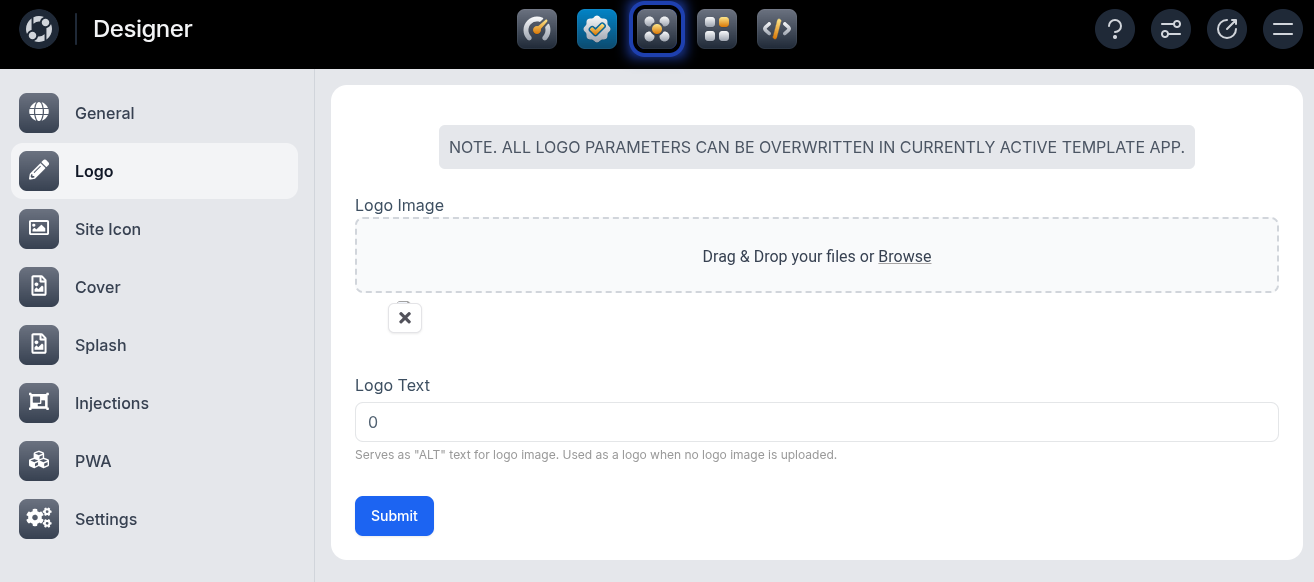Open the speedometer dashboard app icon
This screenshot has width=1314, height=582.
[537, 29]
